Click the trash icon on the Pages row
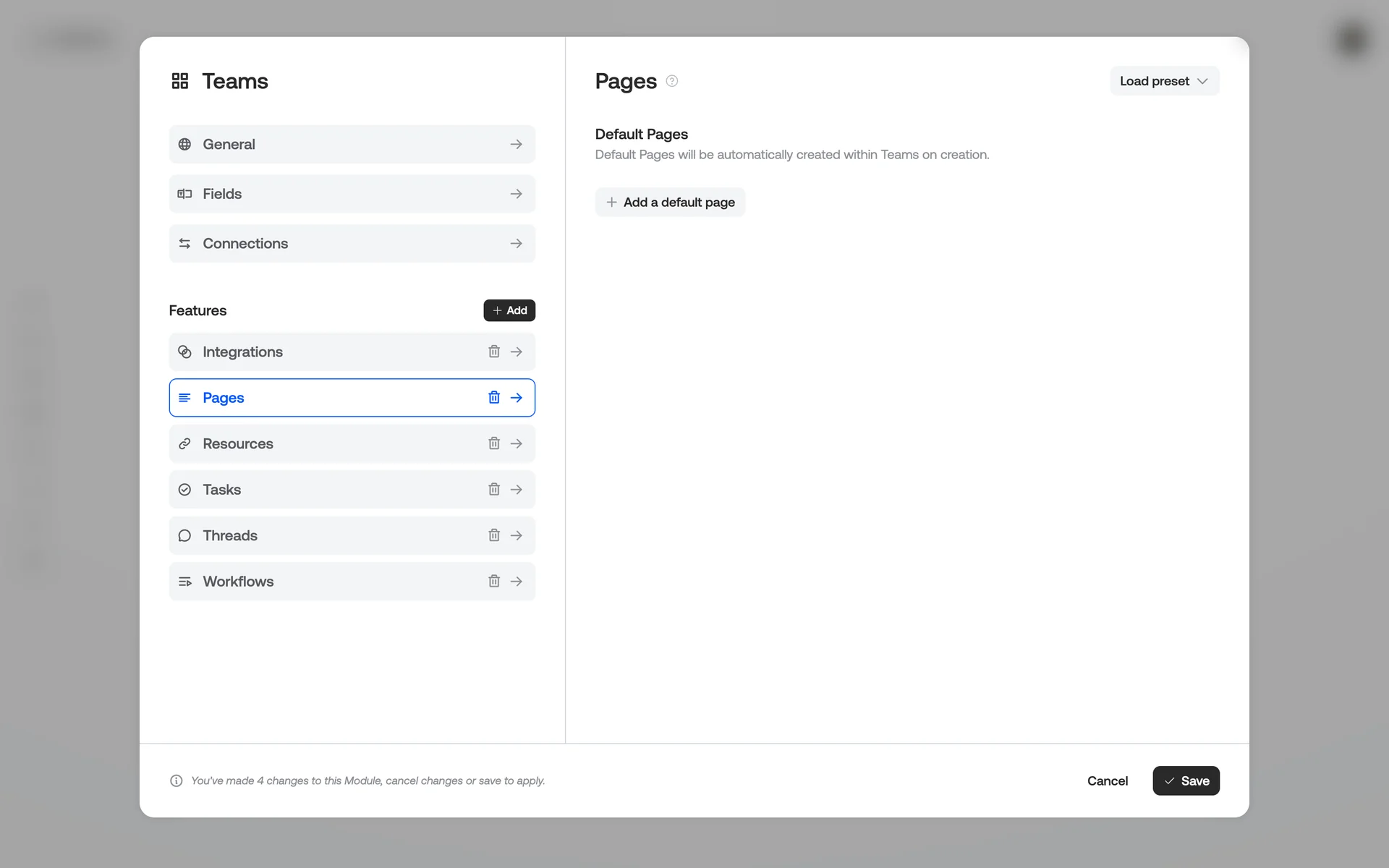The width and height of the screenshot is (1389, 868). click(x=494, y=397)
